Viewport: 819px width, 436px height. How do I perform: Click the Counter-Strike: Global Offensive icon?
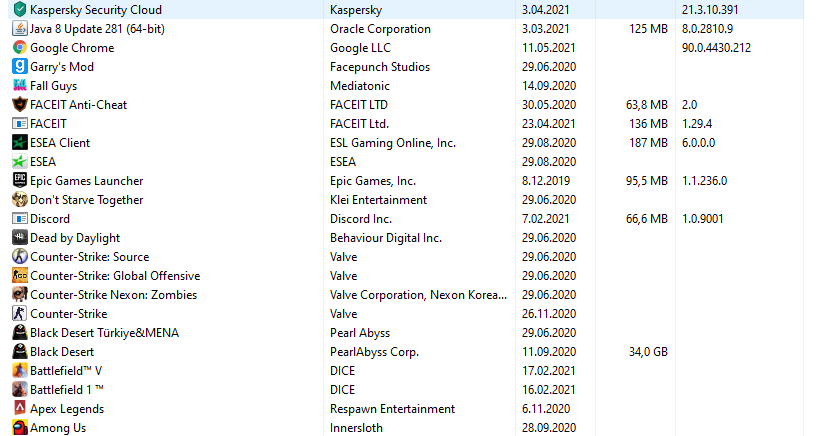(20, 276)
